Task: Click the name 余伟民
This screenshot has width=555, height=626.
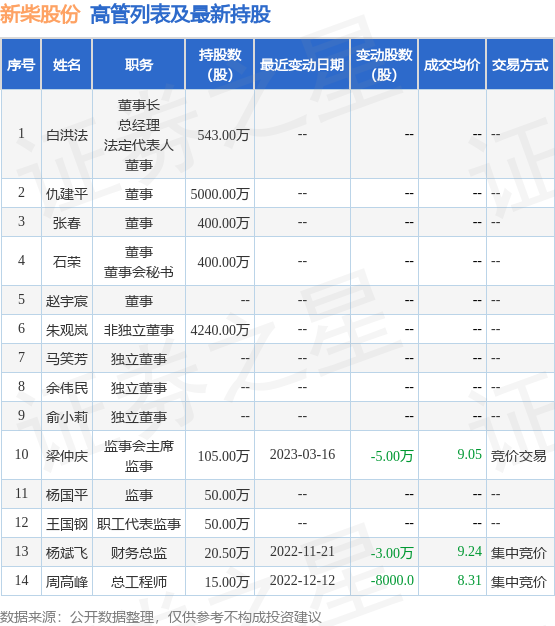Action: [x=67, y=388]
